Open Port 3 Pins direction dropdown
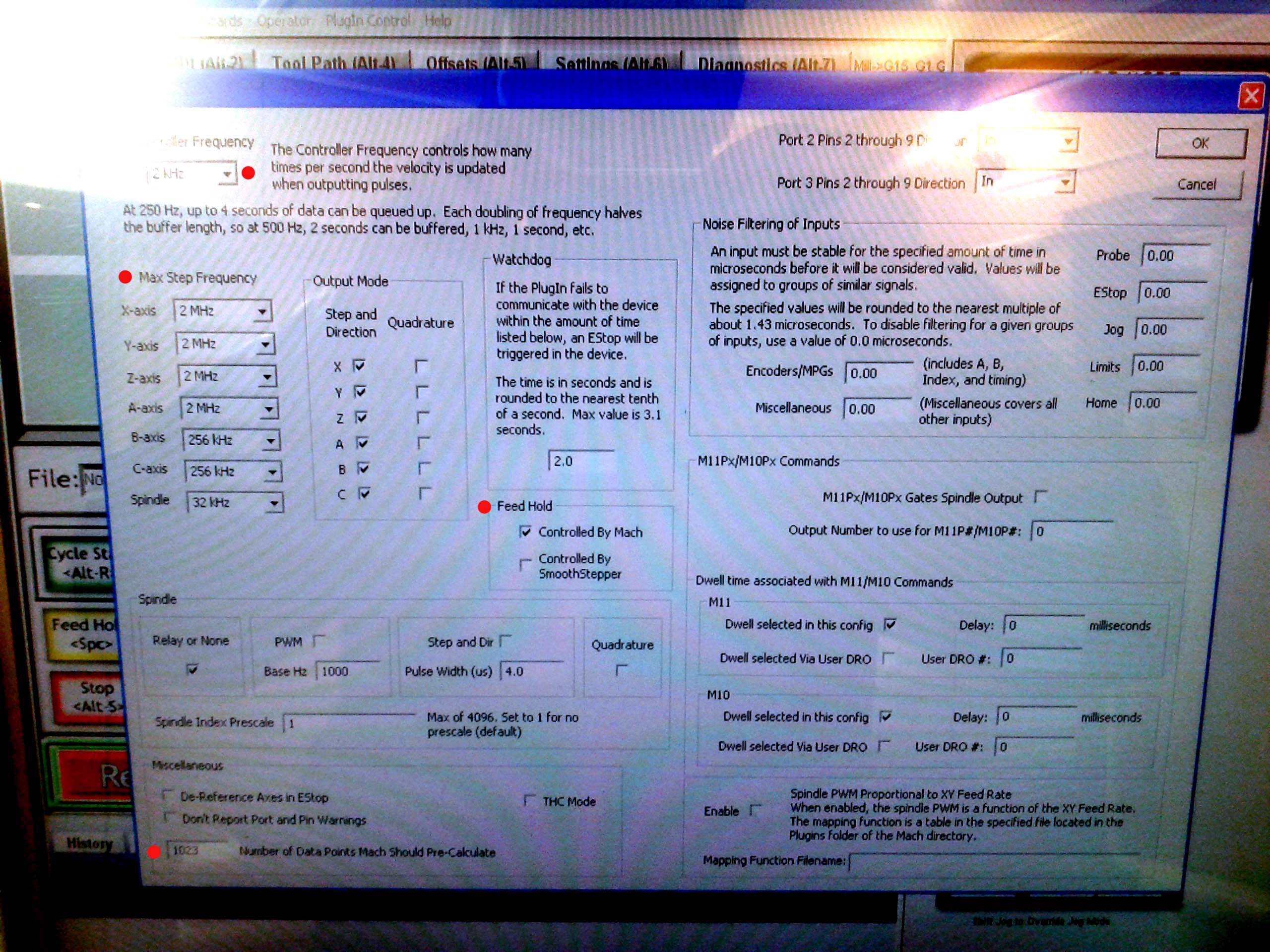Image resolution: width=1270 pixels, height=952 pixels. [x=1065, y=182]
